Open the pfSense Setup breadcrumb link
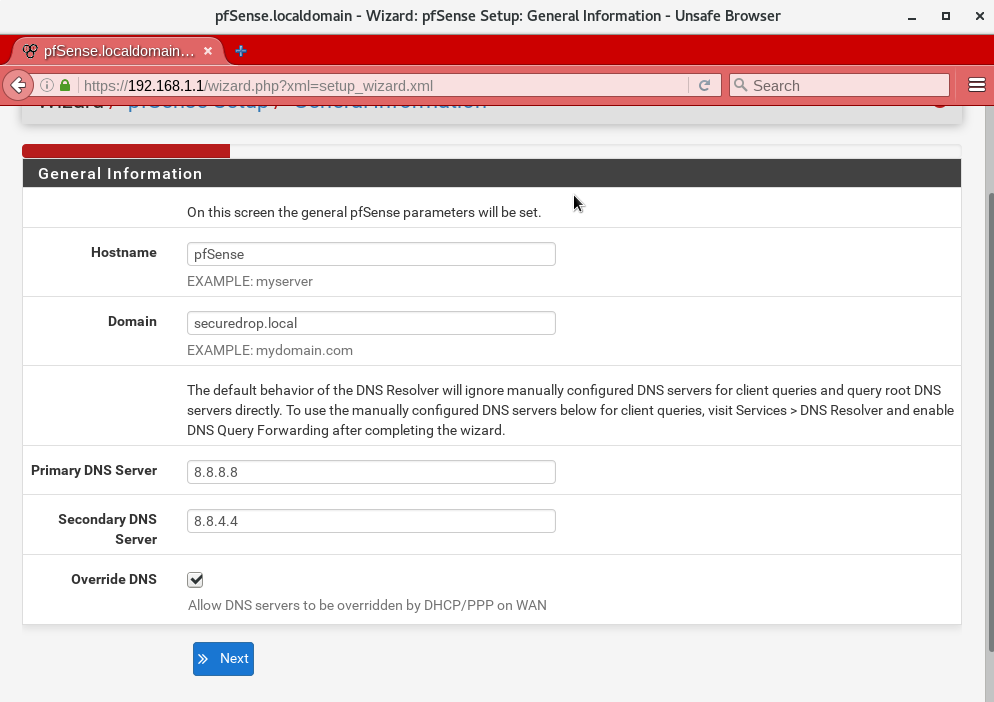The width and height of the screenshot is (994, 702). click(198, 101)
